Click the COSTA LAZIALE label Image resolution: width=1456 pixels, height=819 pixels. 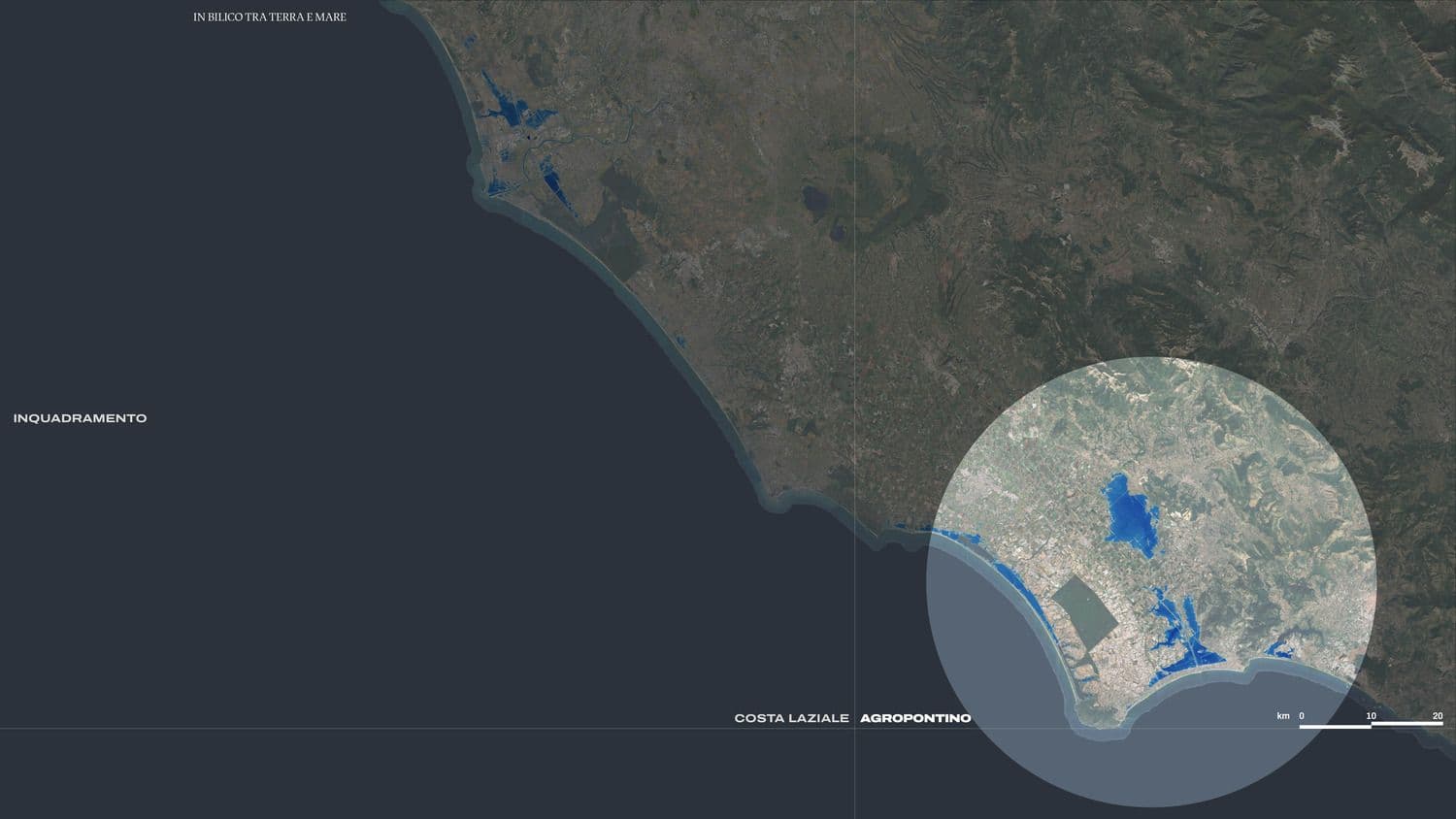[x=791, y=718]
